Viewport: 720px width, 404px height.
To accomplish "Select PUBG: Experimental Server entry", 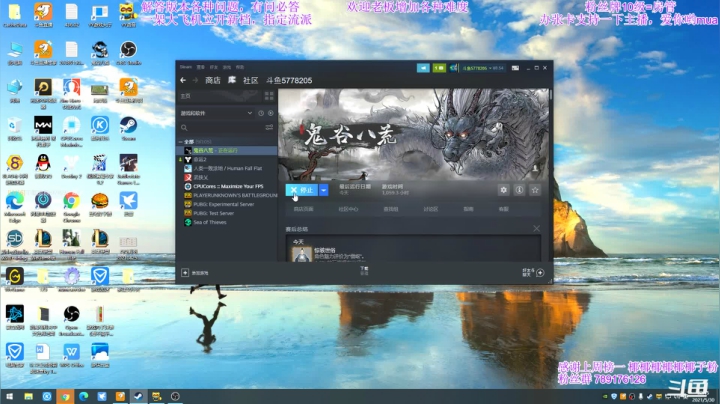I will point(227,204).
